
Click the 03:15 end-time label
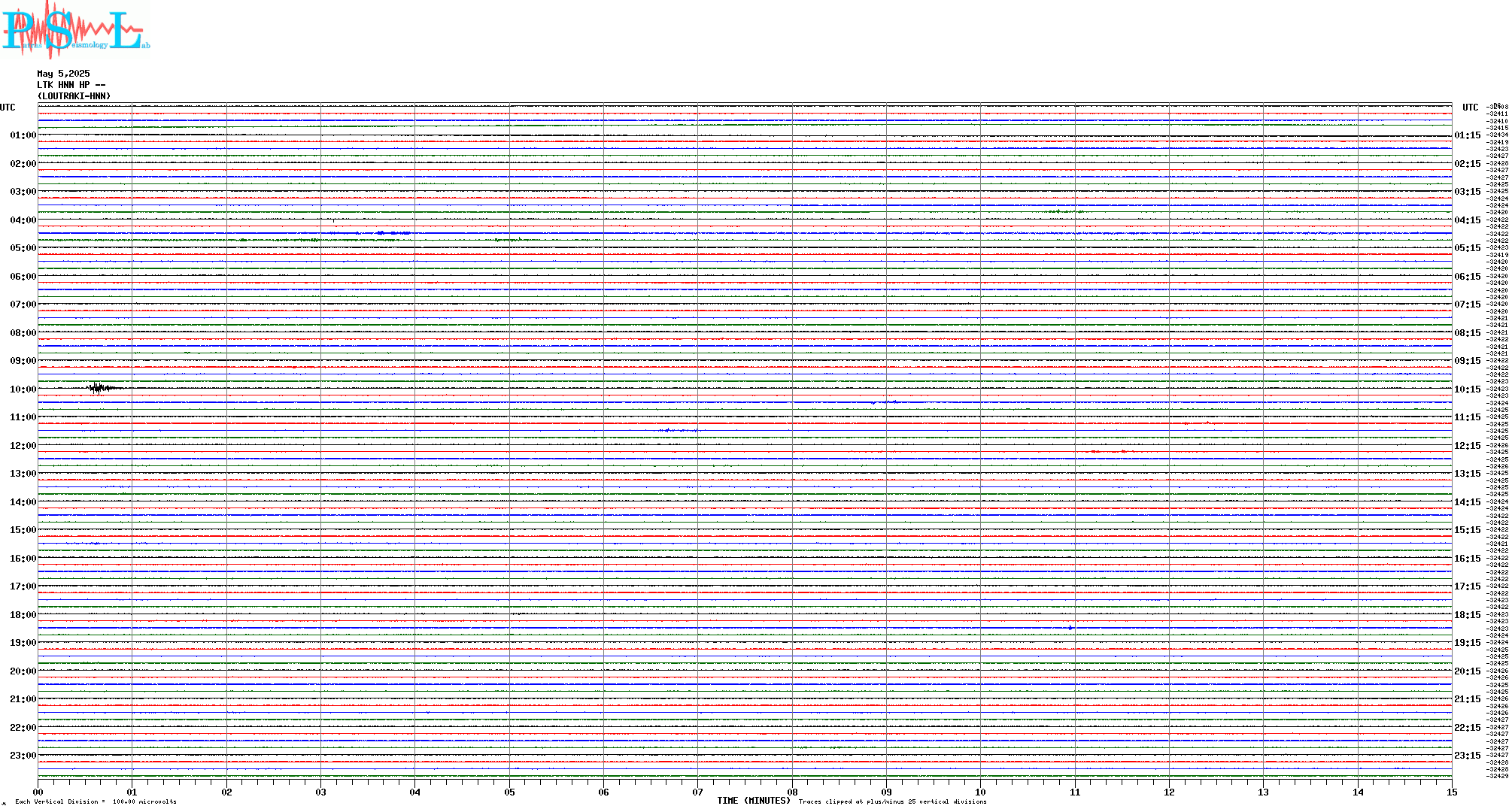pos(1468,192)
